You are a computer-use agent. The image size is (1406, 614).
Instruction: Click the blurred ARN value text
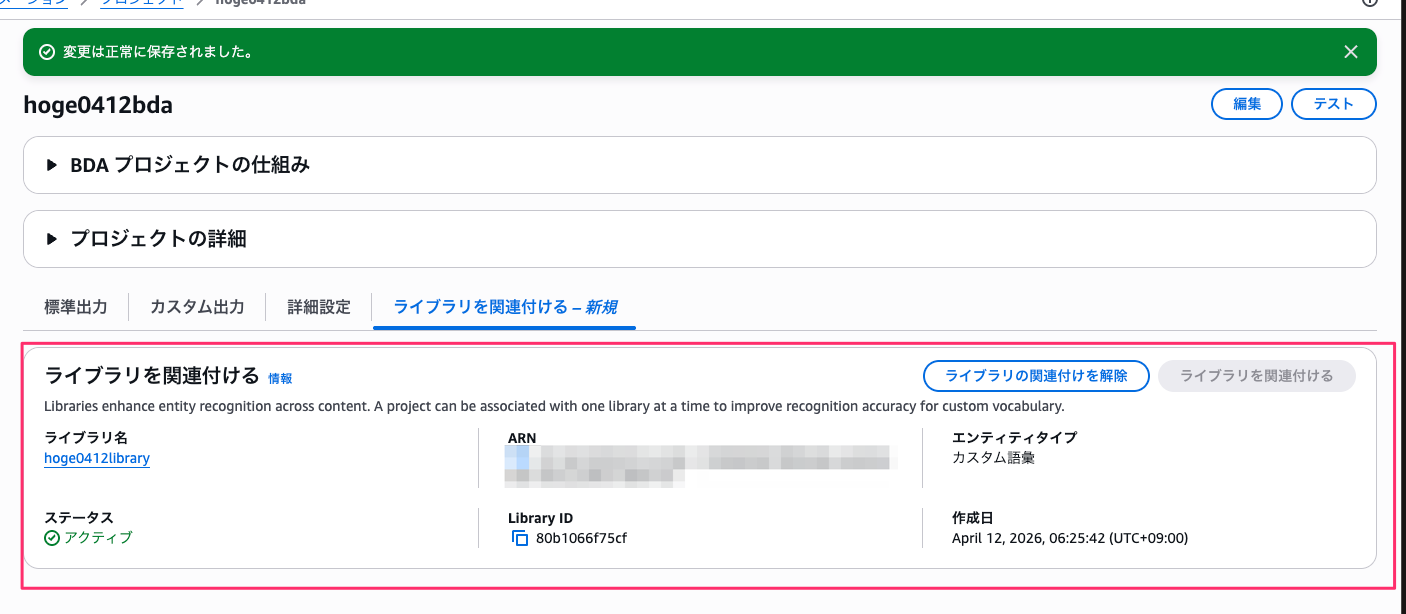coord(698,466)
